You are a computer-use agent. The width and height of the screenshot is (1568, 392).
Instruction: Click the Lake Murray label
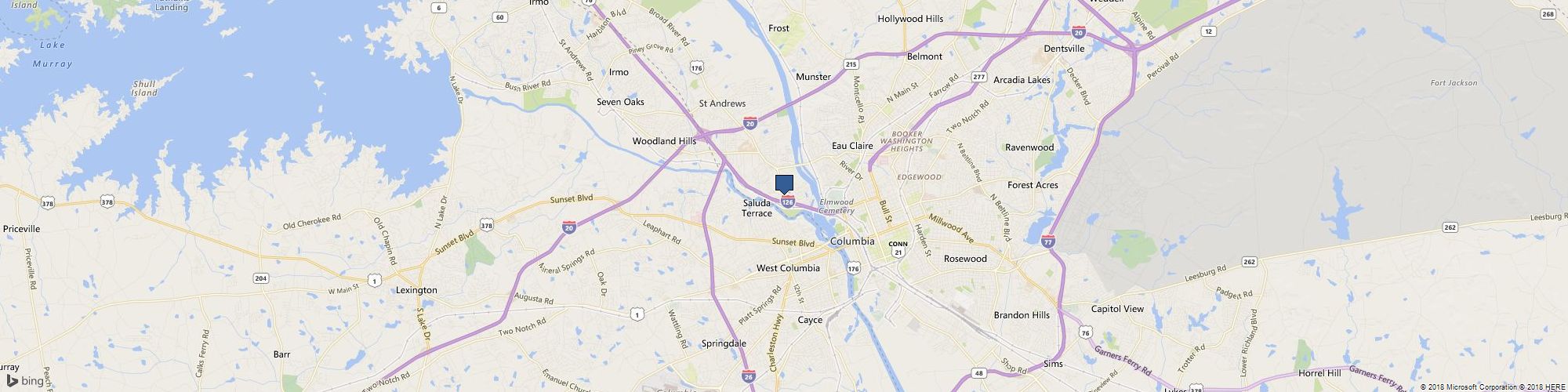tap(53, 54)
